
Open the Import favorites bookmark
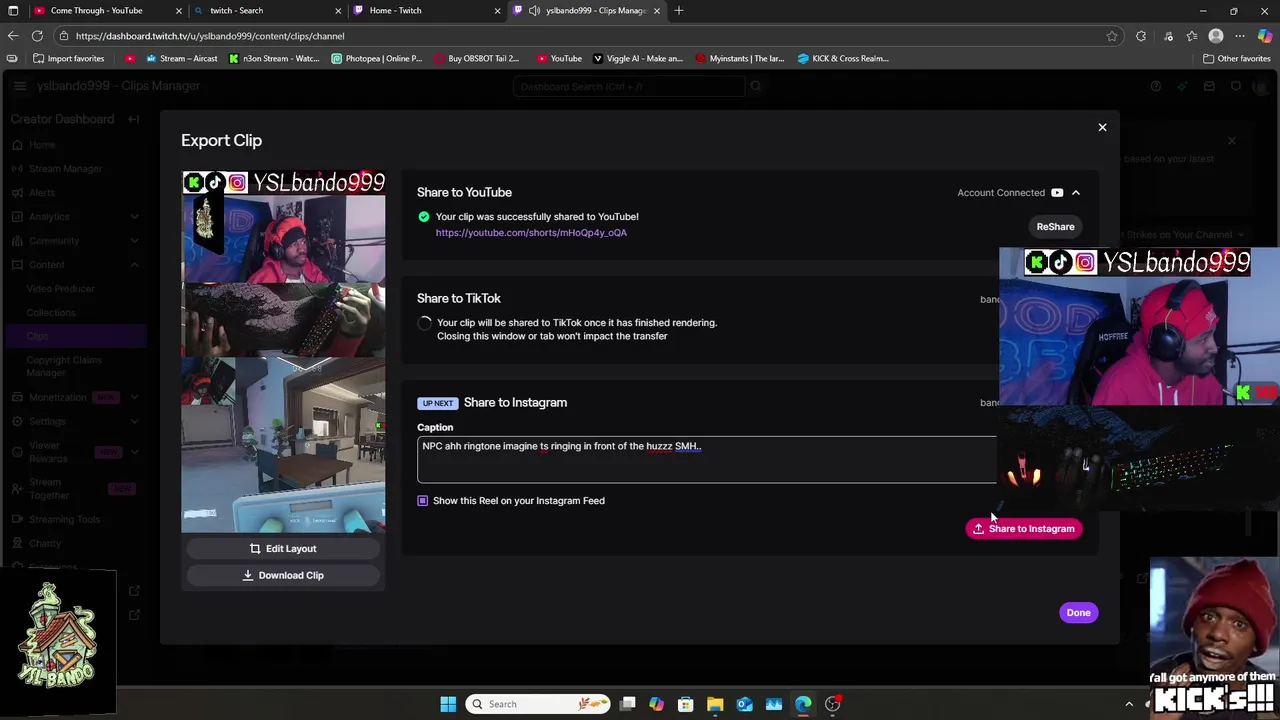(67, 59)
